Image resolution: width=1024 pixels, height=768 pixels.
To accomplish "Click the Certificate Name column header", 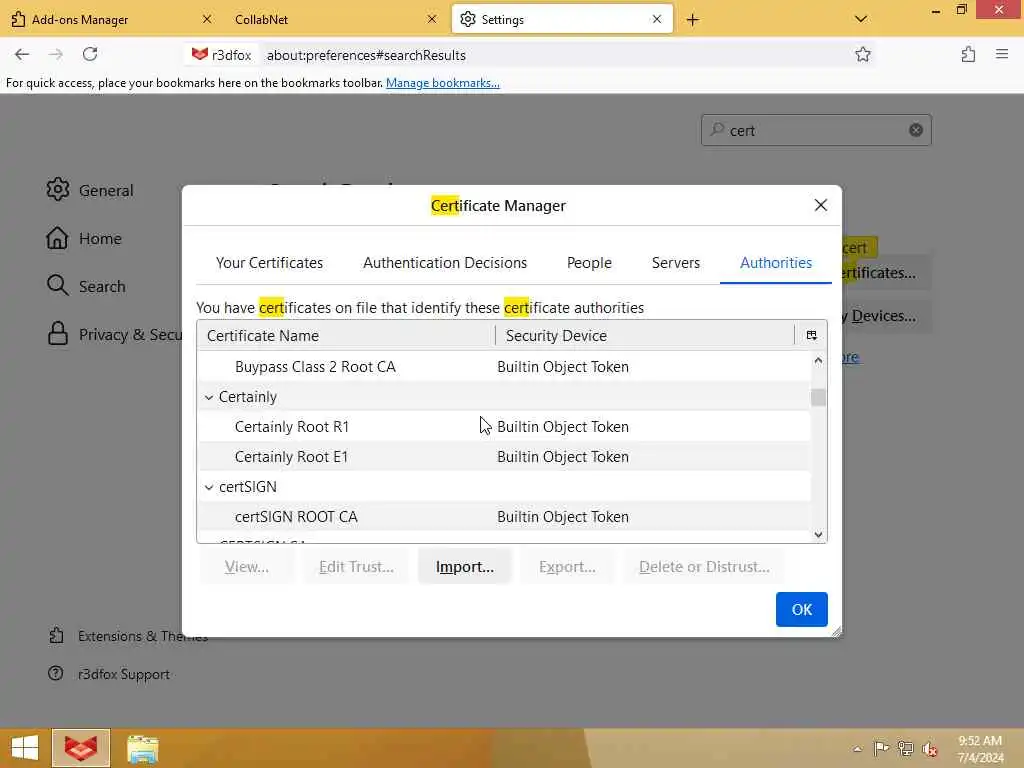I will (x=346, y=335).
